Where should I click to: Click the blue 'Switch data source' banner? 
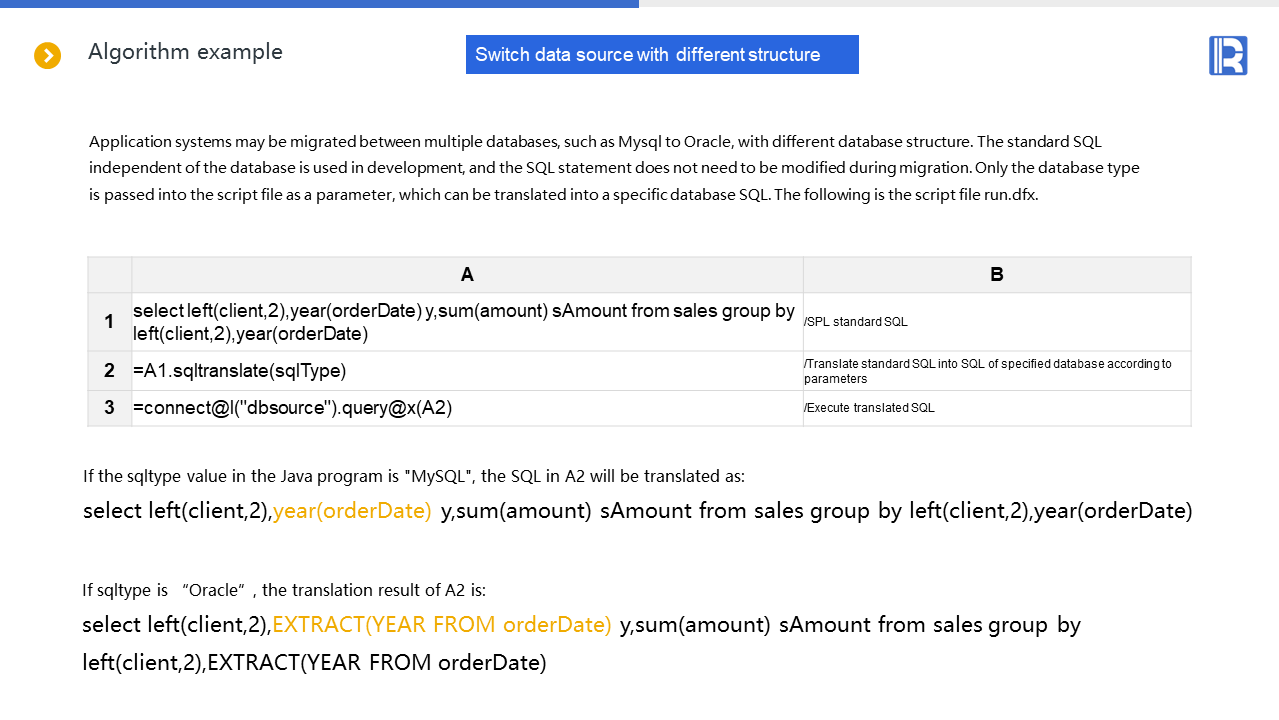[x=661, y=55]
